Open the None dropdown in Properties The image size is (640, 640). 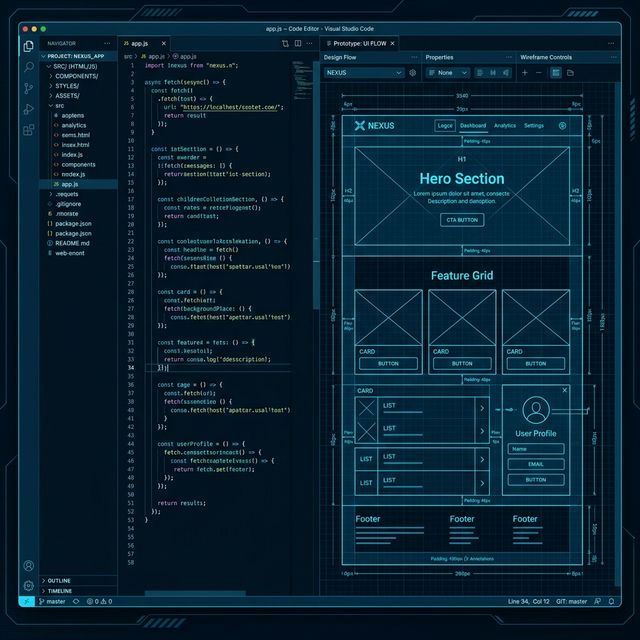(448, 73)
